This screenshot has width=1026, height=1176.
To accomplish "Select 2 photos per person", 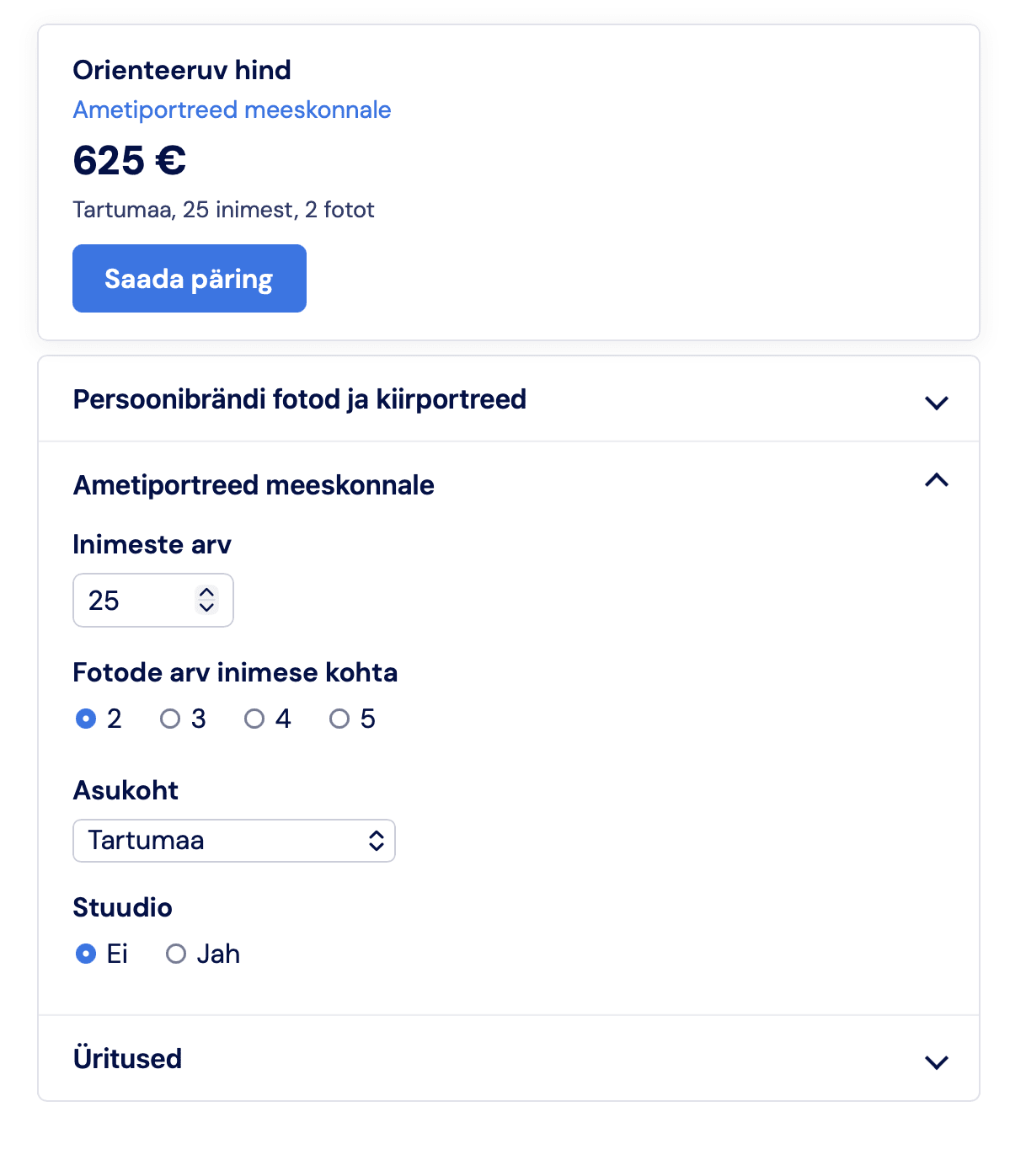I will point(86,719).
